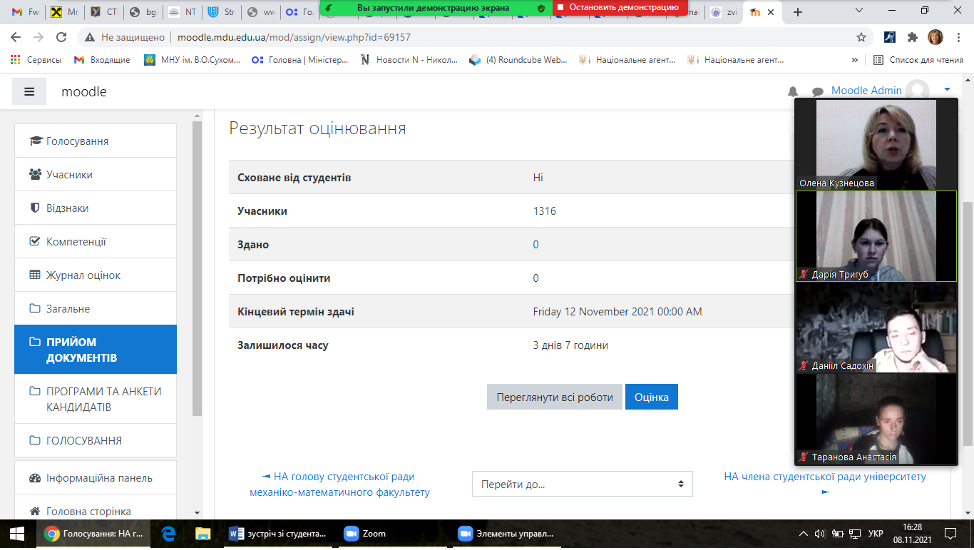This screenshot has width=974, height=550.
Task: Expand the Moodle Admin user menu
Action: click(x=947, y=90)
